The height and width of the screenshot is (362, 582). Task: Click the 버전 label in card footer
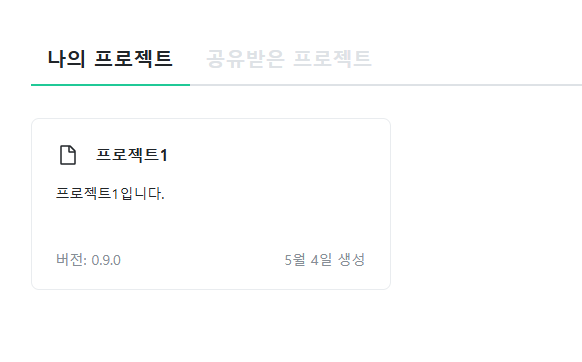(x=70, y=260)
